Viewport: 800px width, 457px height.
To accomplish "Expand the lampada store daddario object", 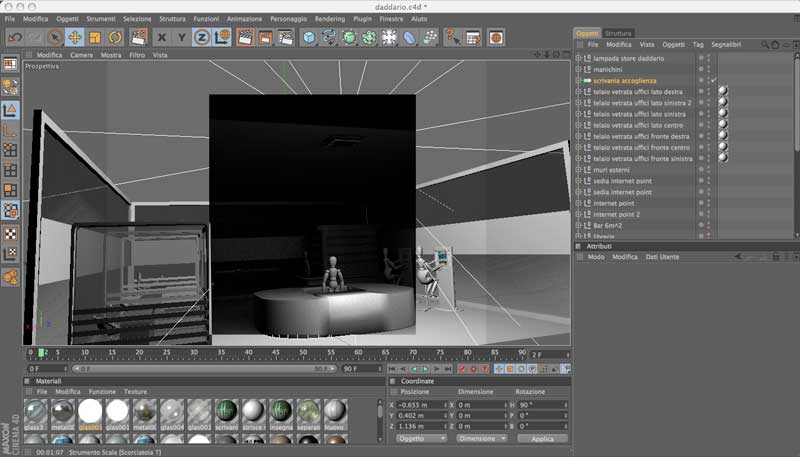I will point(579,58).
